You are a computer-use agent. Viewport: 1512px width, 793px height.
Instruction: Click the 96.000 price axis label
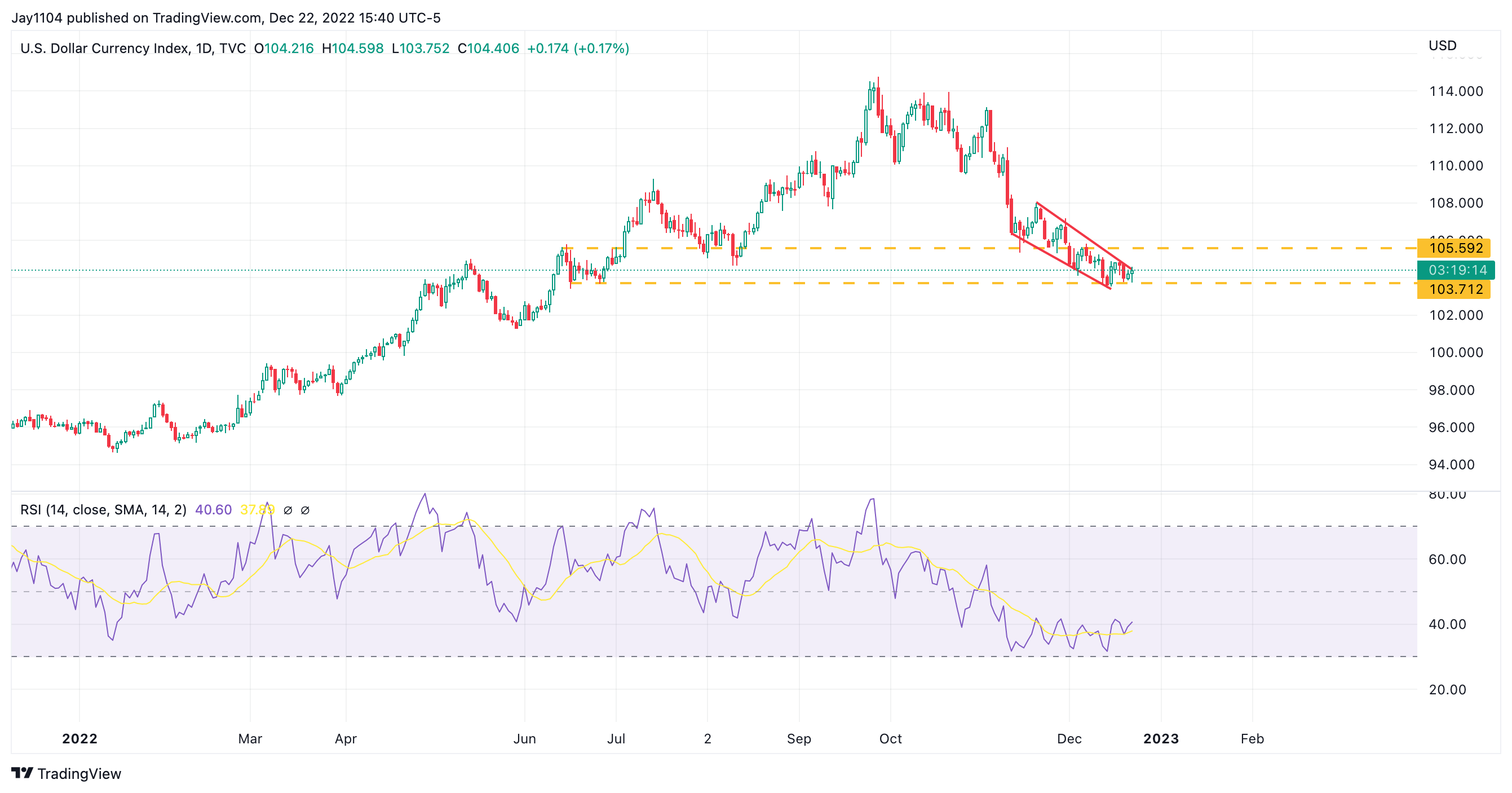1452,427
